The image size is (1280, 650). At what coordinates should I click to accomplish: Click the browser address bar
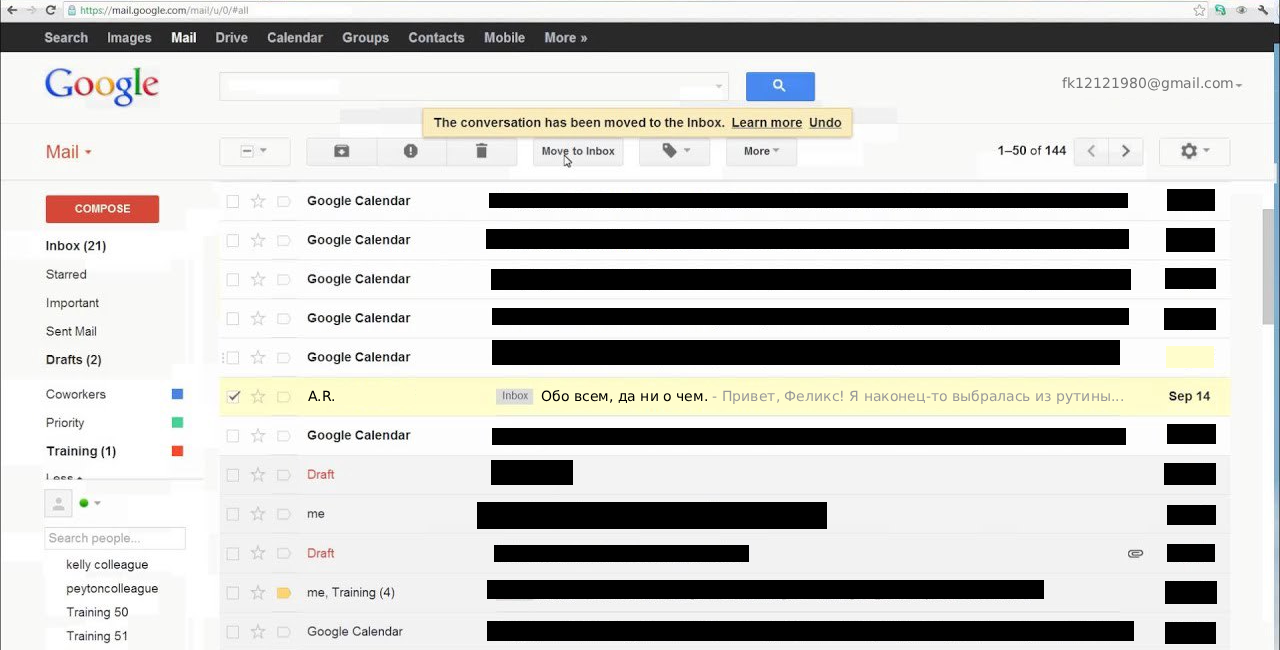pos(630,10)
